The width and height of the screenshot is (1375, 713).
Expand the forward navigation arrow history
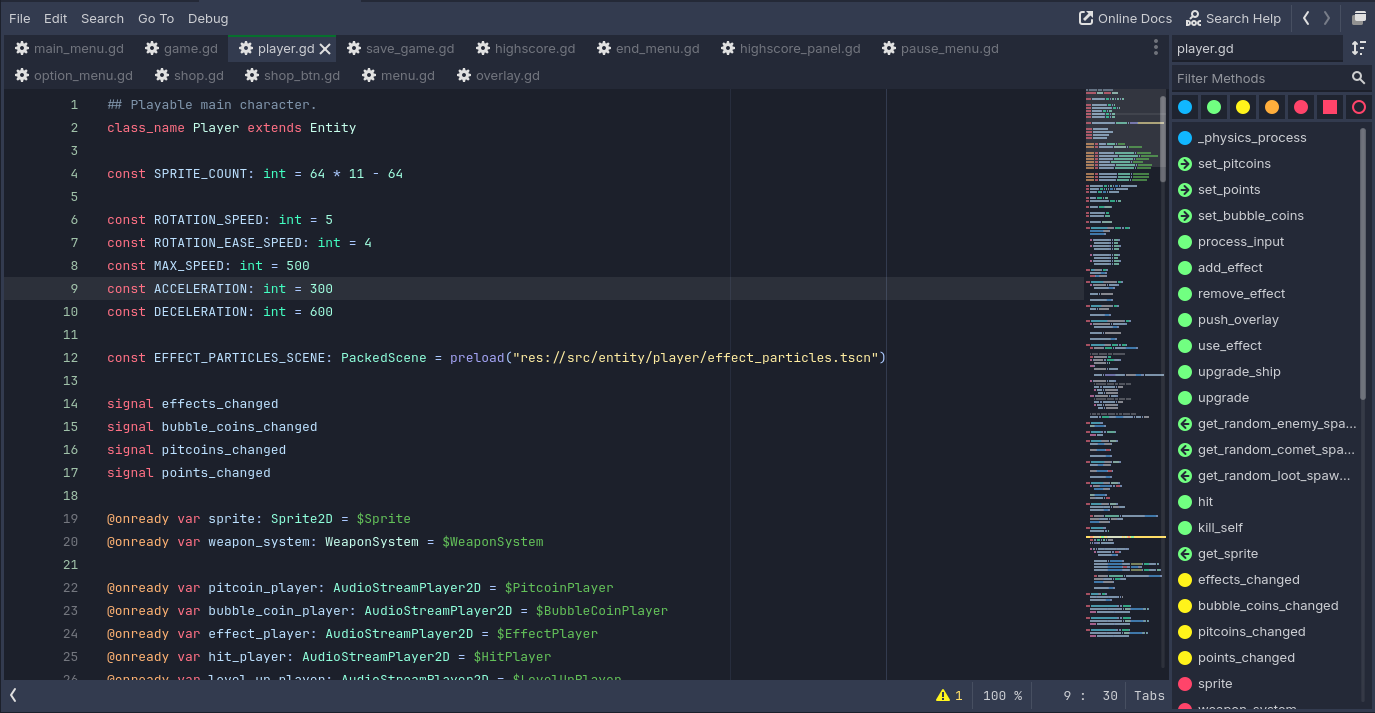(1327, 17)
